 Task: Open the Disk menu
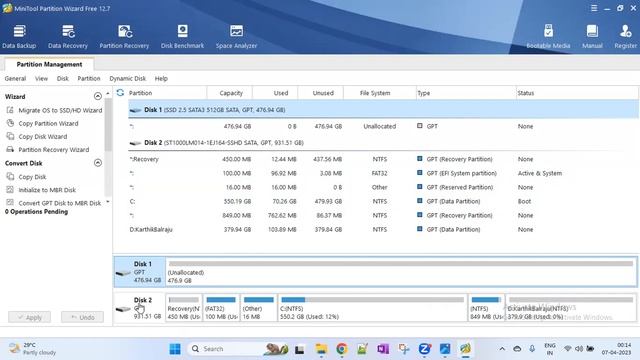62,78
